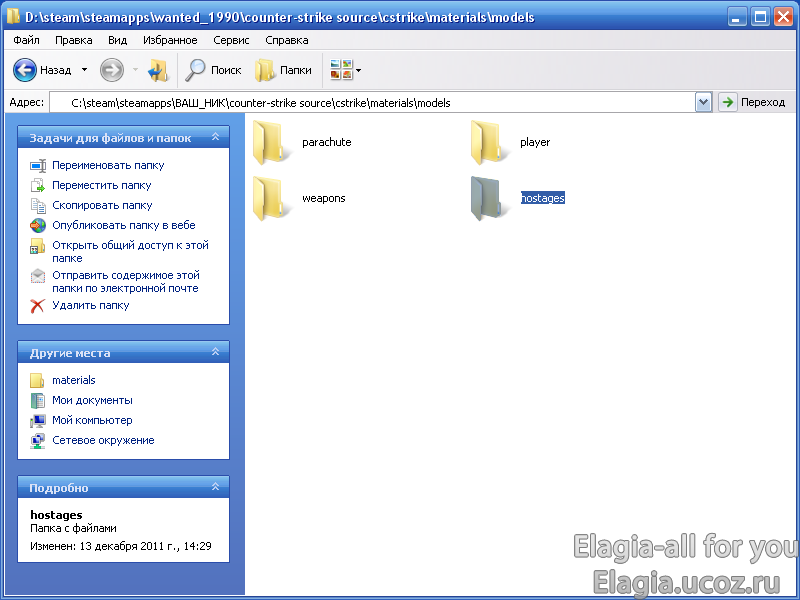The image size is (800, 600).
Task: Click the Forward arrow icon
Action: pyautogui.click(x=112, y=70)
